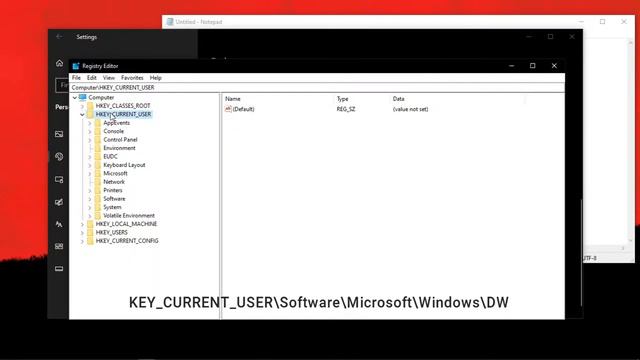
Task: Expand the AppEvents key
Action: point(90,123)
